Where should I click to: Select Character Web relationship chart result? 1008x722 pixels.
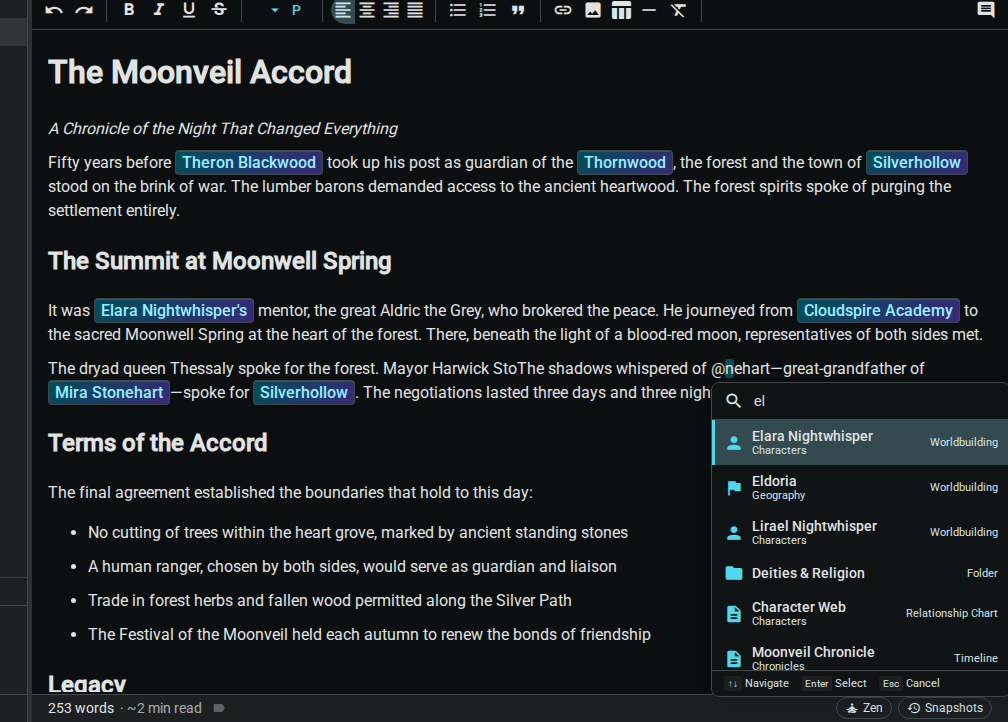pyautogui.click(x=860, y=613)
